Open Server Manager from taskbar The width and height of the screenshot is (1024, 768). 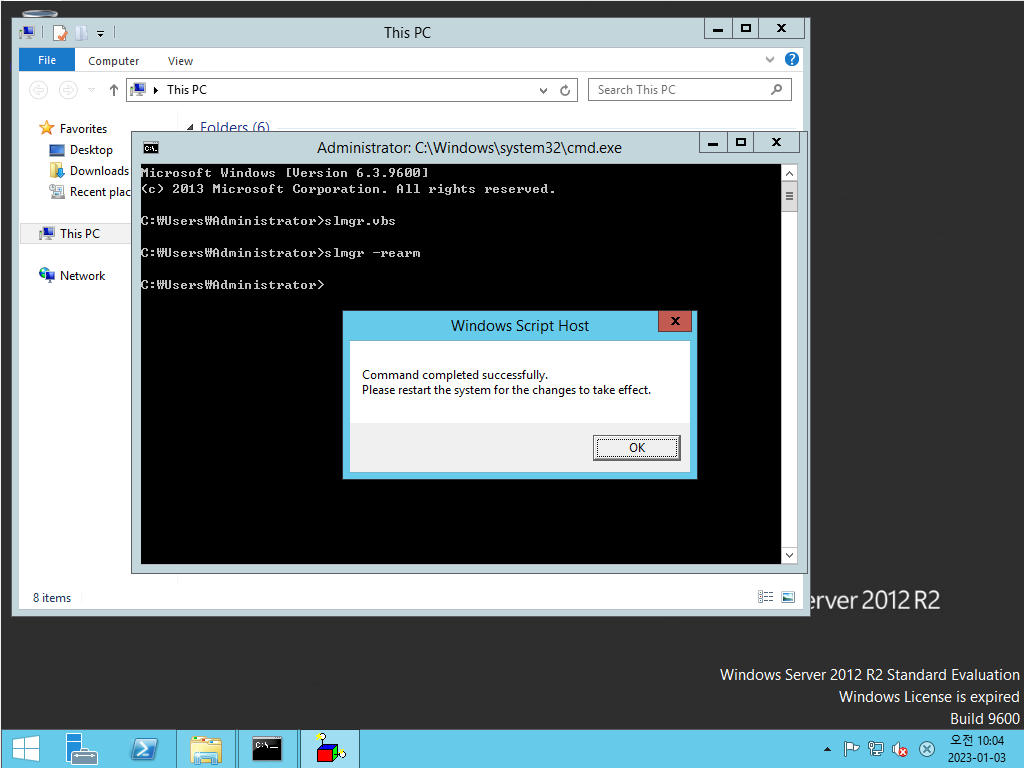pos(81,749)
